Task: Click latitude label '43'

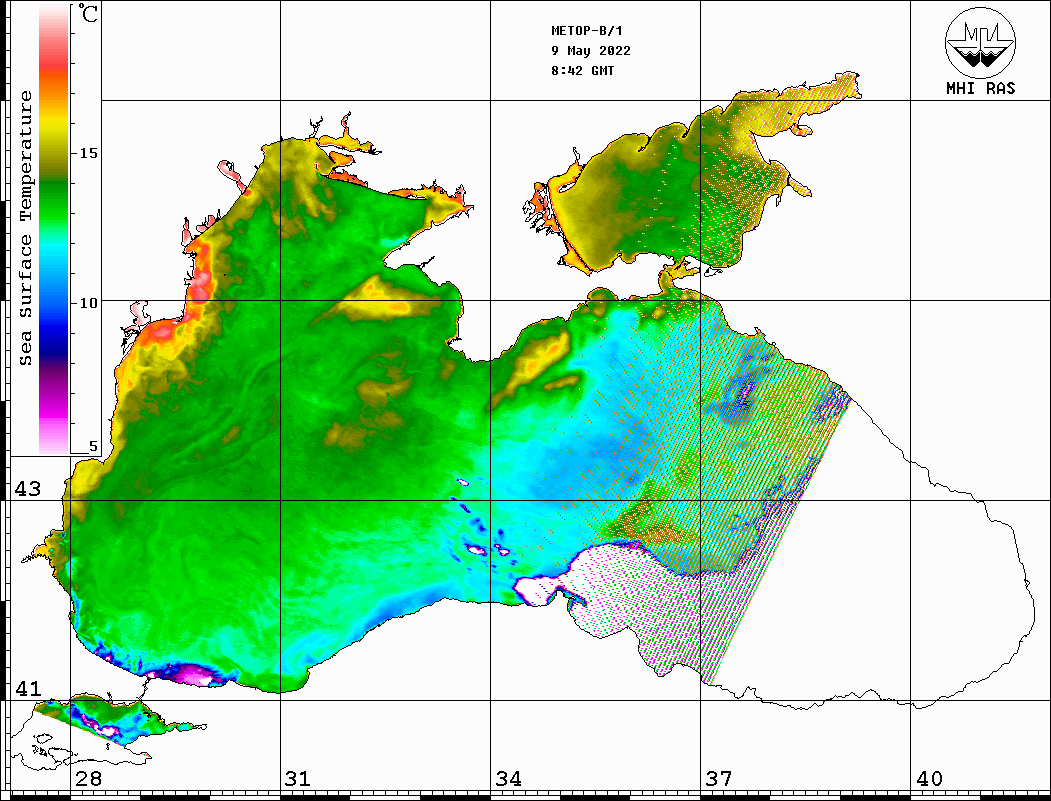Action: [x=27, y=489]
